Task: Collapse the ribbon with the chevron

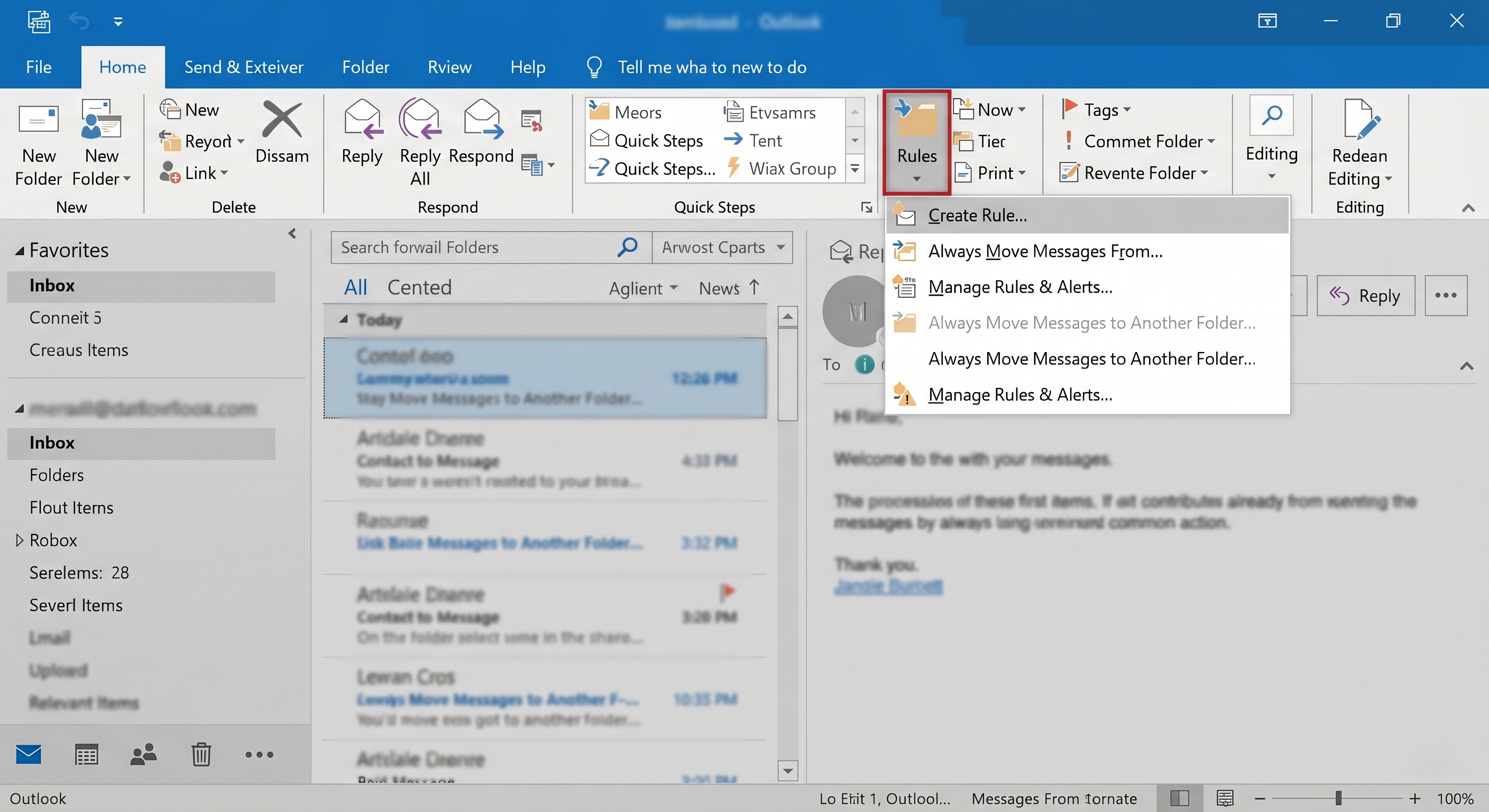Action: tap(1468, 207)
